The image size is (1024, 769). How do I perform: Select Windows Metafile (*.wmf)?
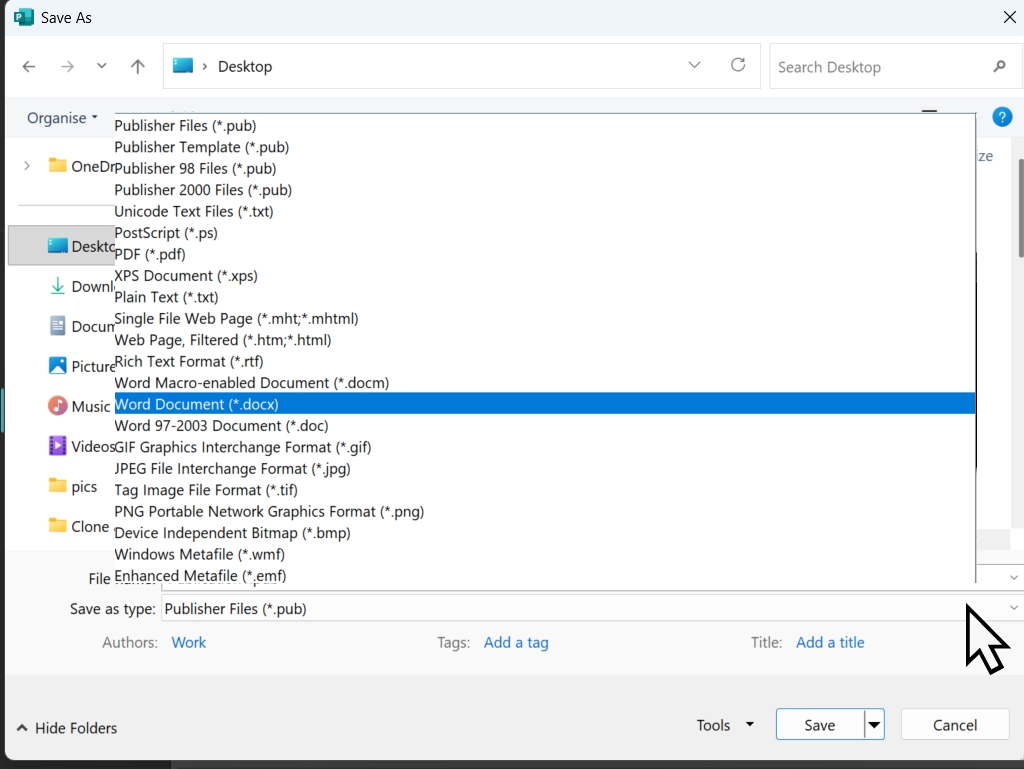point(545,554)
